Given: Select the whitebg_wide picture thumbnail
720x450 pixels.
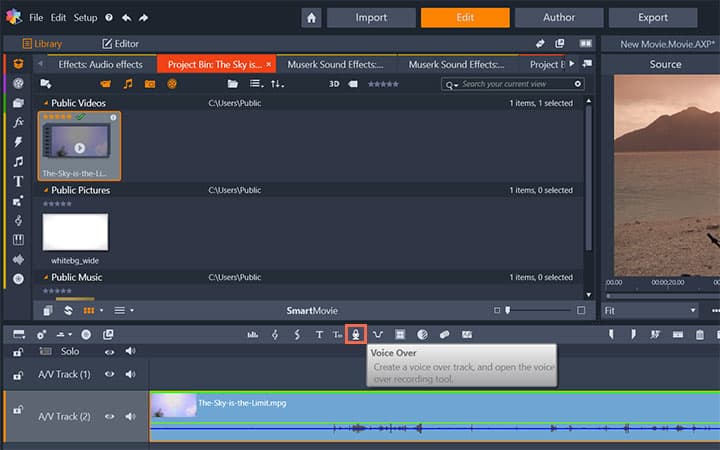Looking at the screenshot, I should 75,231.
